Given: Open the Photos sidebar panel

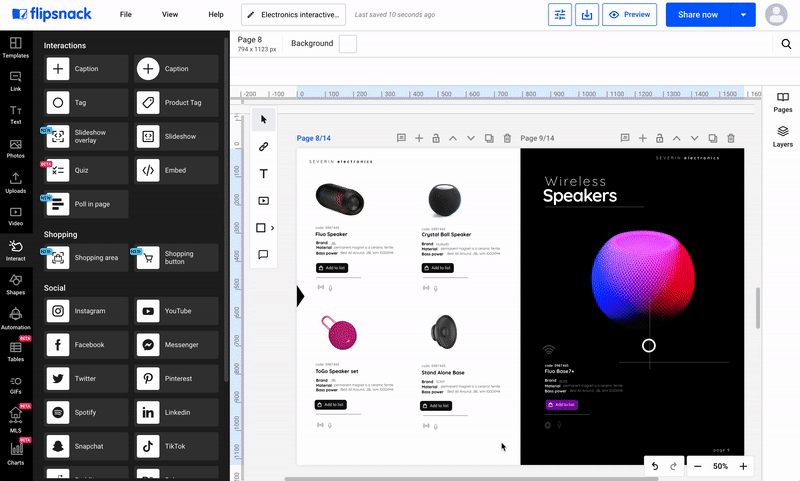Looking at the screenshot, I should (16, 148).
